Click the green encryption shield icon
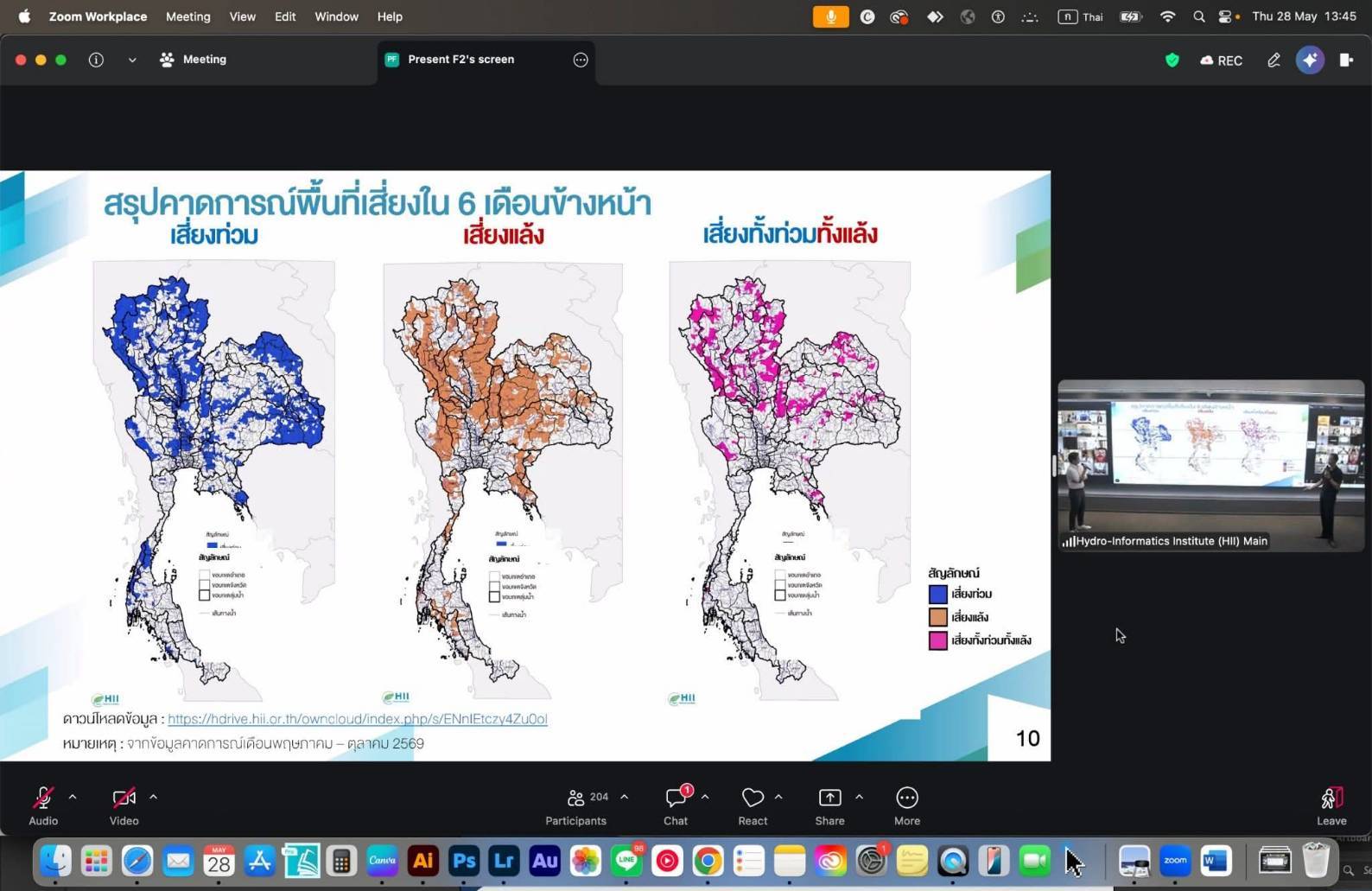This screenshot has width=1372, height=891. pos(1172,60)
